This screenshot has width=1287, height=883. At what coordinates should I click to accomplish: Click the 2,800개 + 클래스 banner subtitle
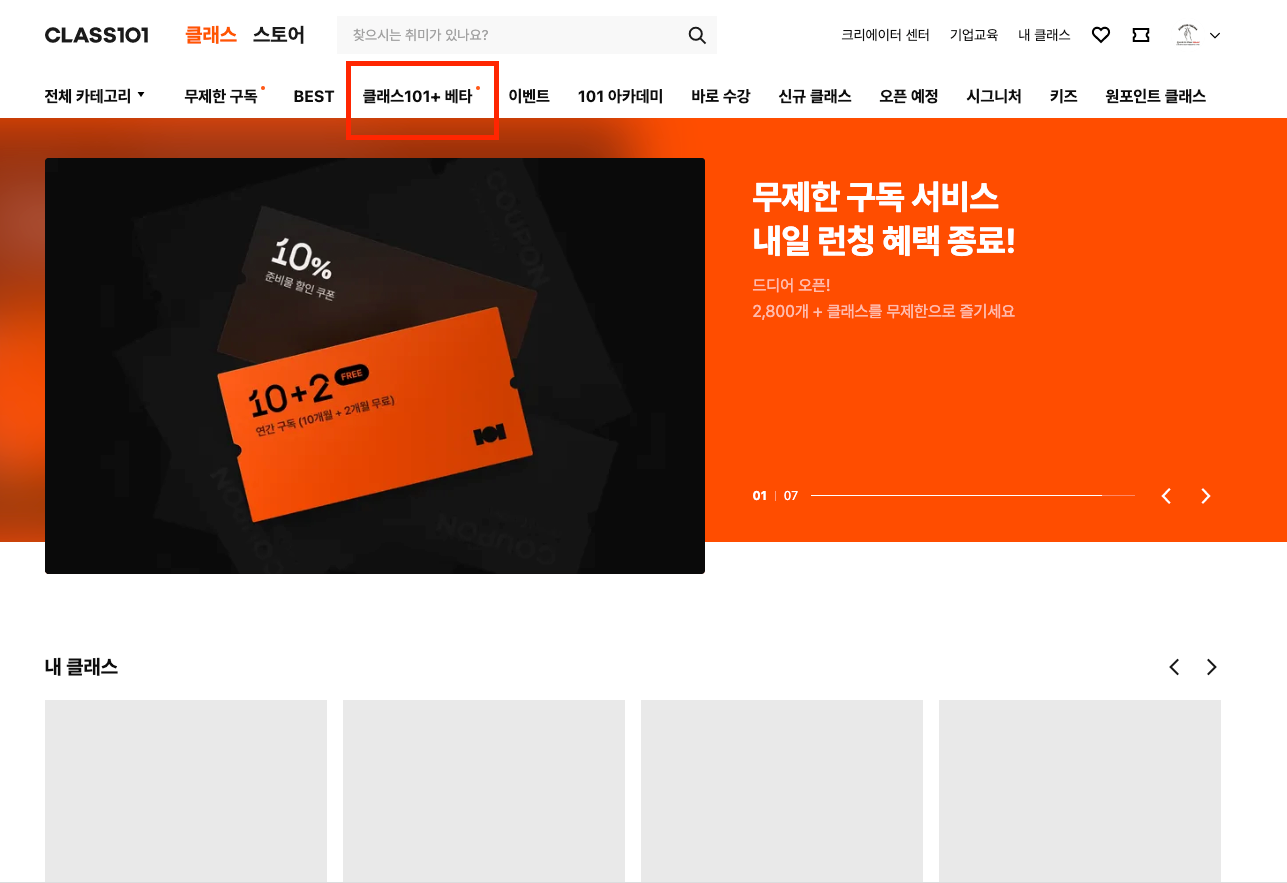tap(883, 311)
